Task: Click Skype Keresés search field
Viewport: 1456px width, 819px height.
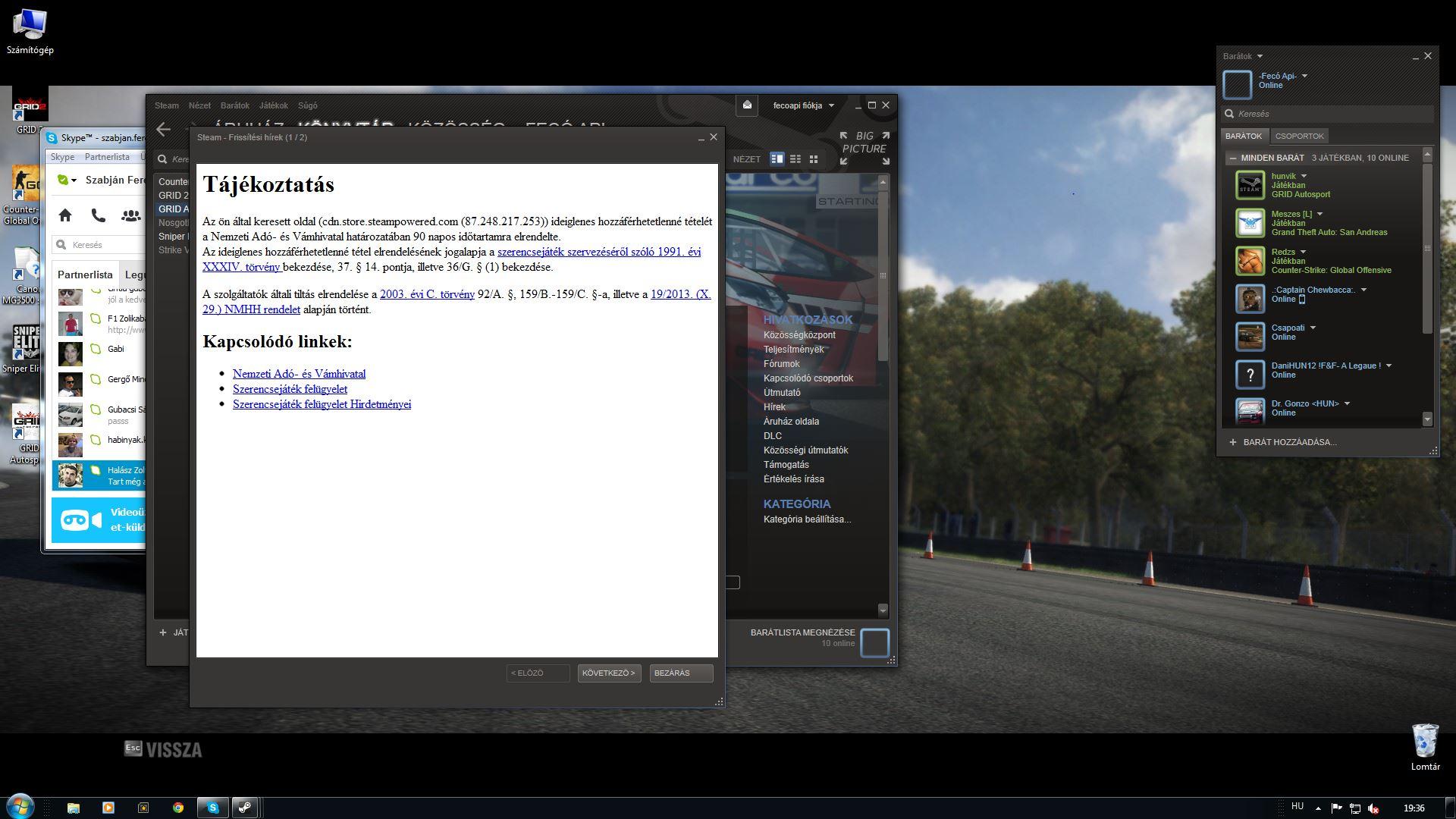Action: [x=99, y=245]
